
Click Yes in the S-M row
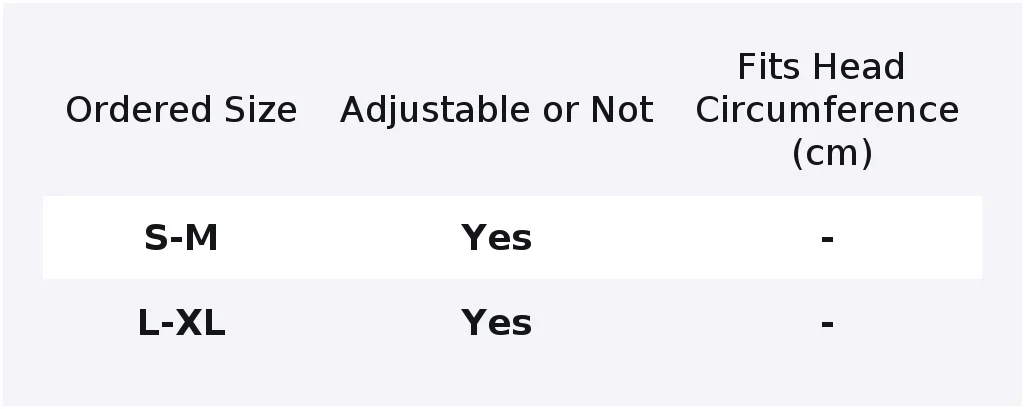[497, 238]
